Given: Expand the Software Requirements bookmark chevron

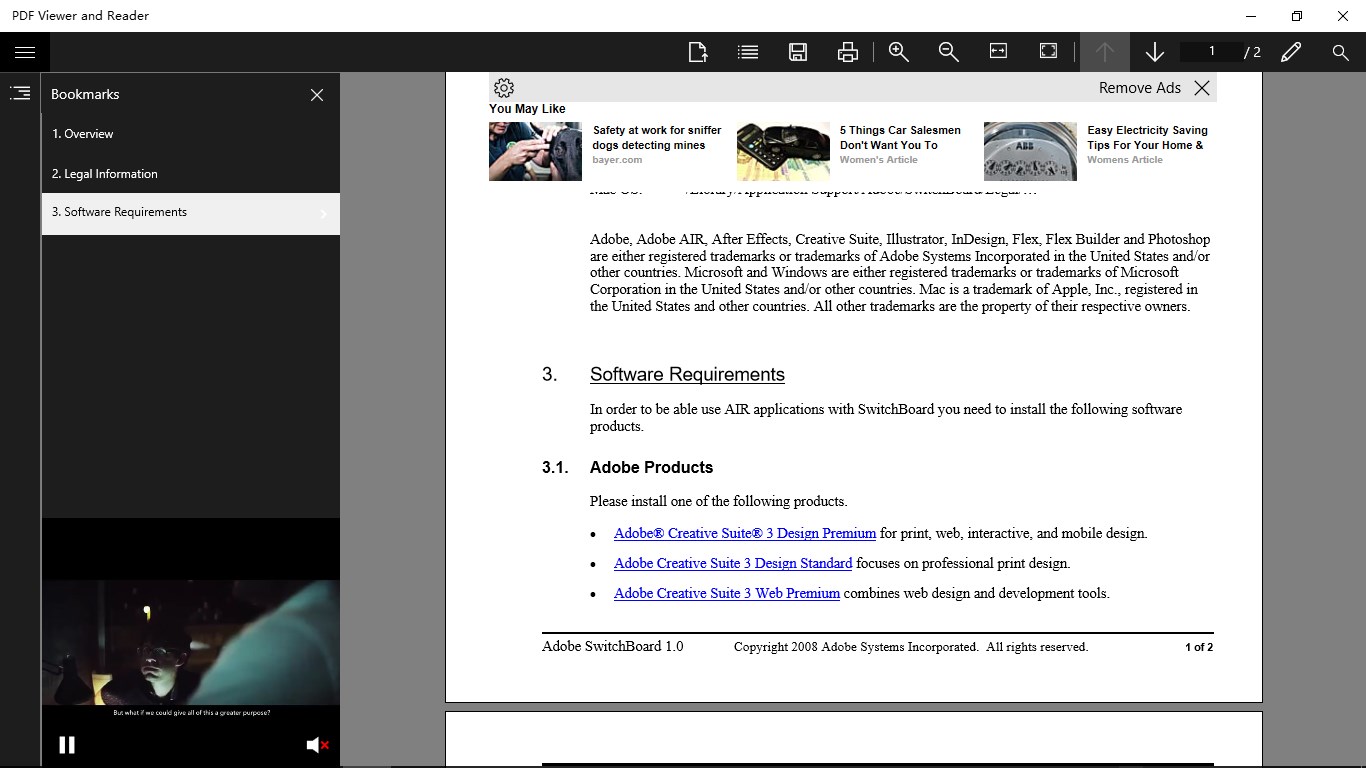Looking at the screenshot, I should click(x=324, y=213).
